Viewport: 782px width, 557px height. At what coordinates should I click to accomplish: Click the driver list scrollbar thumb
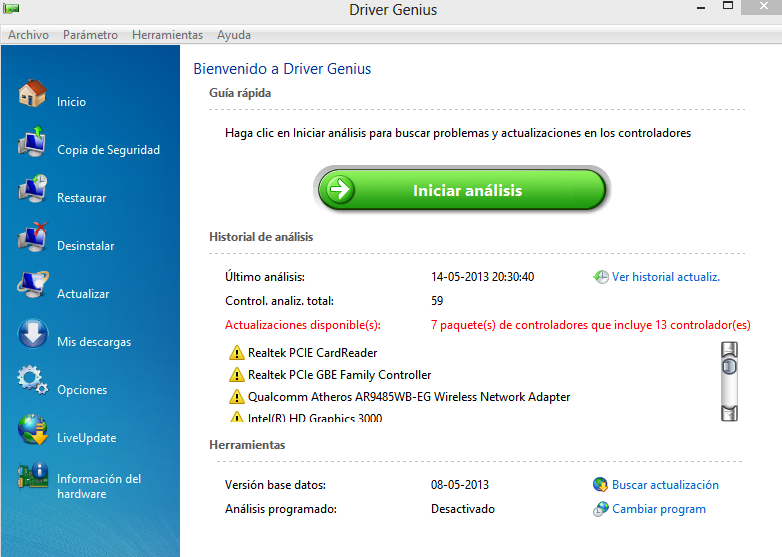click(x=729, y=367)
